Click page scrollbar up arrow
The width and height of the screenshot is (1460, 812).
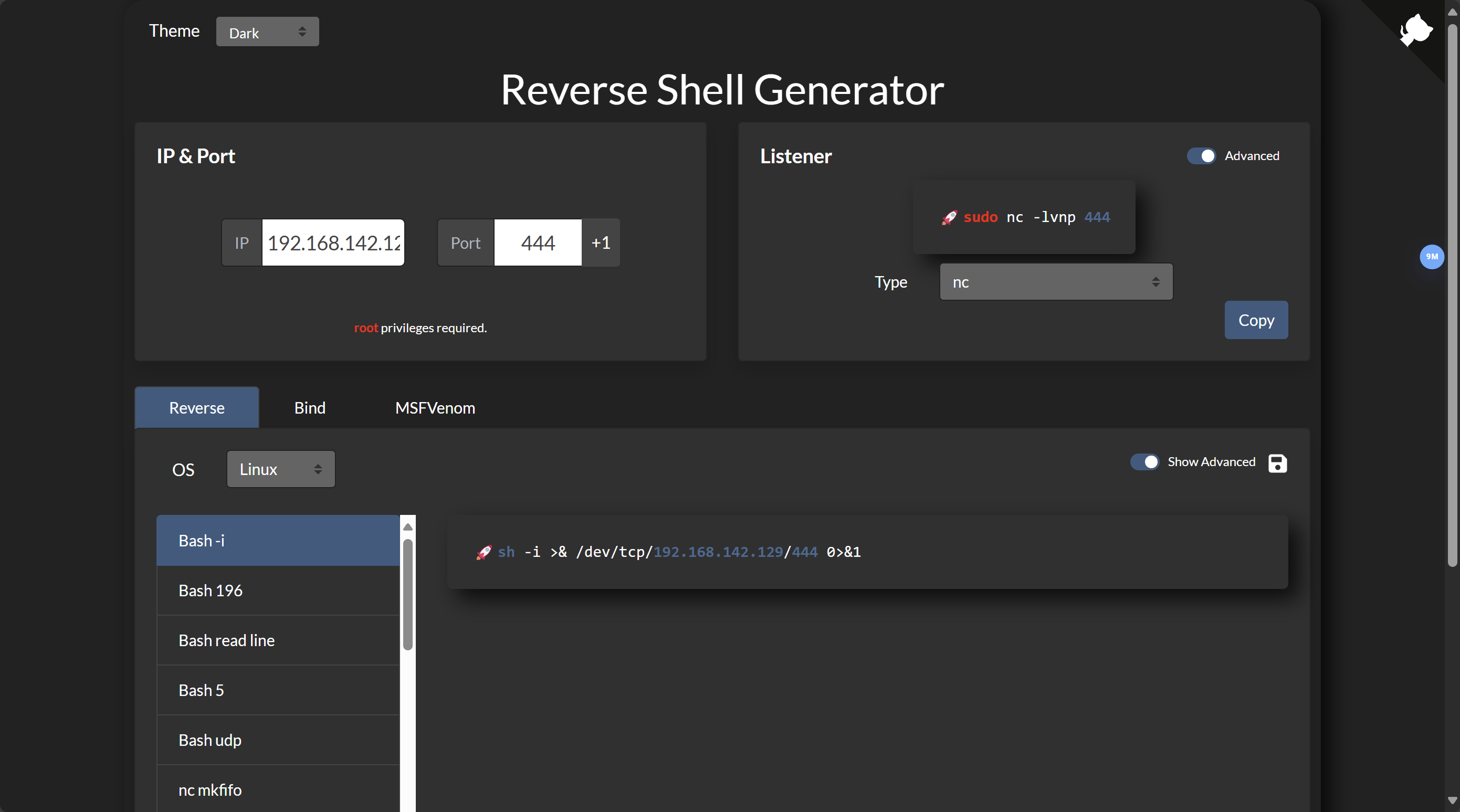(x=1452, y=12)
